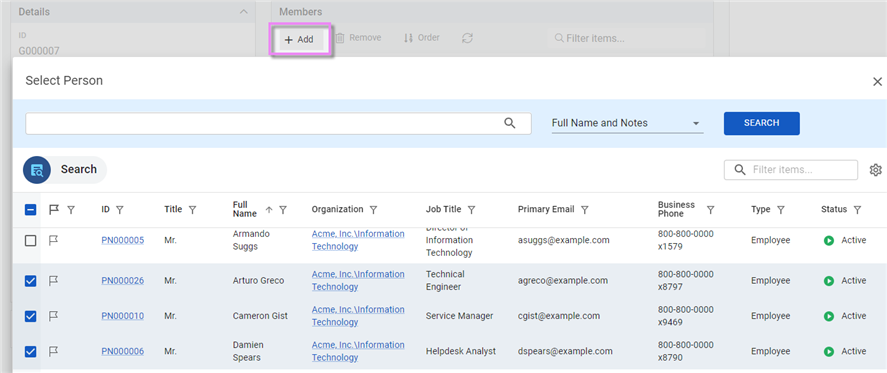Toggle the select-all header checkbox

click(31, 210)
